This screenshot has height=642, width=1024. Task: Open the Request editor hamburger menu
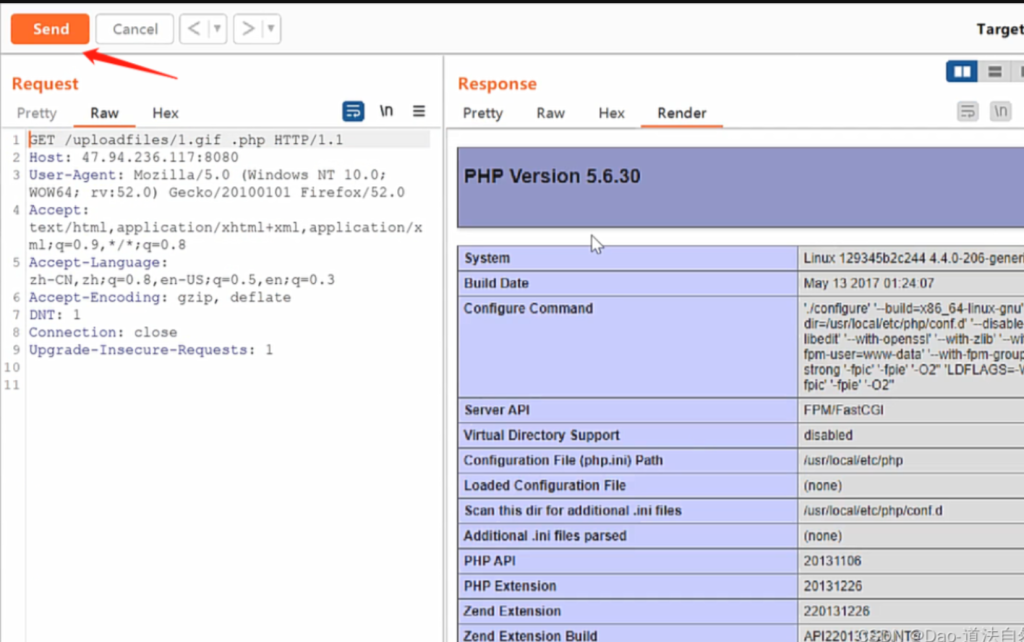[x=419, y=112]
